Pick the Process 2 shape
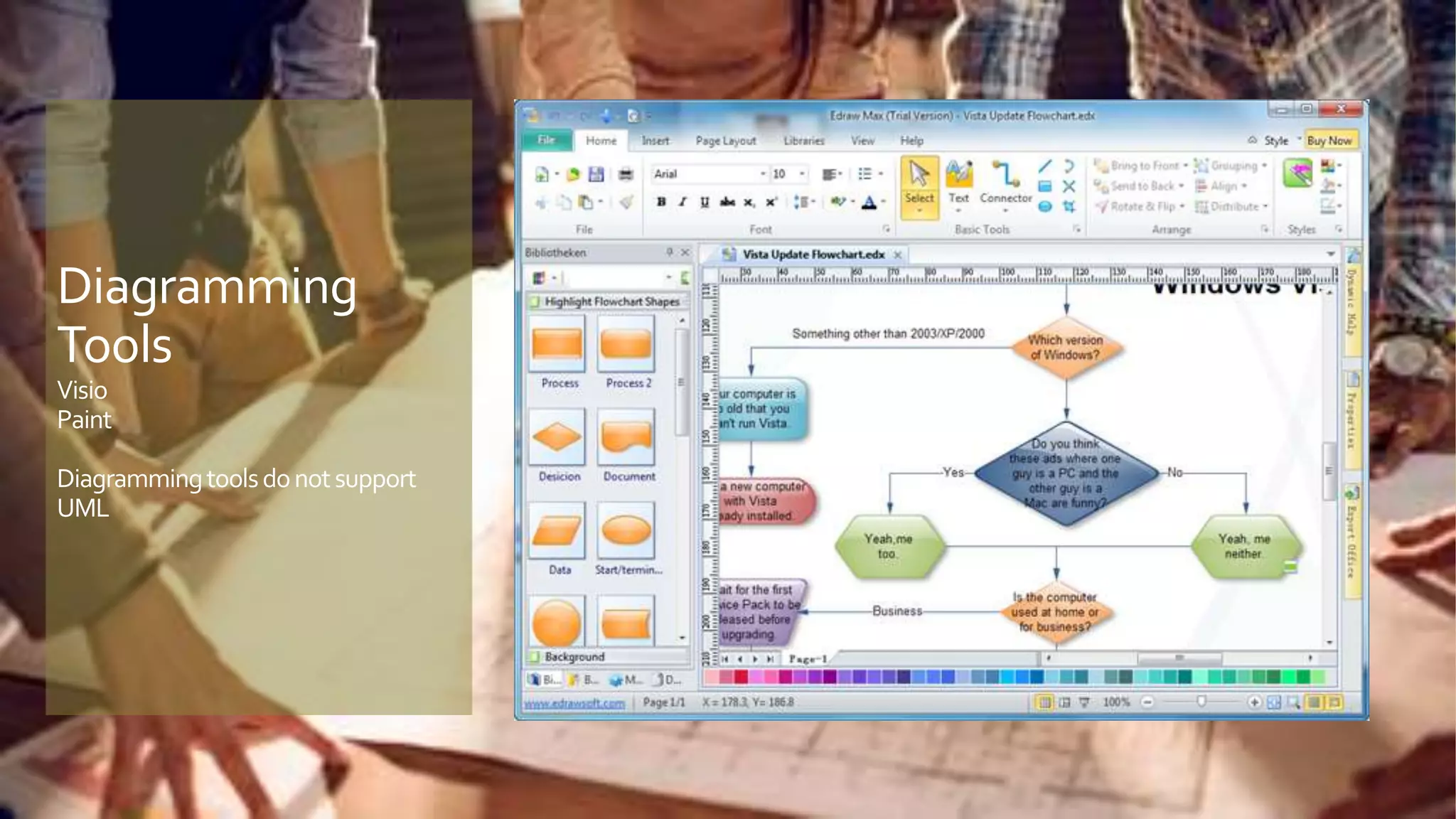The image size is (1456, 819). [x=626, y=344]
